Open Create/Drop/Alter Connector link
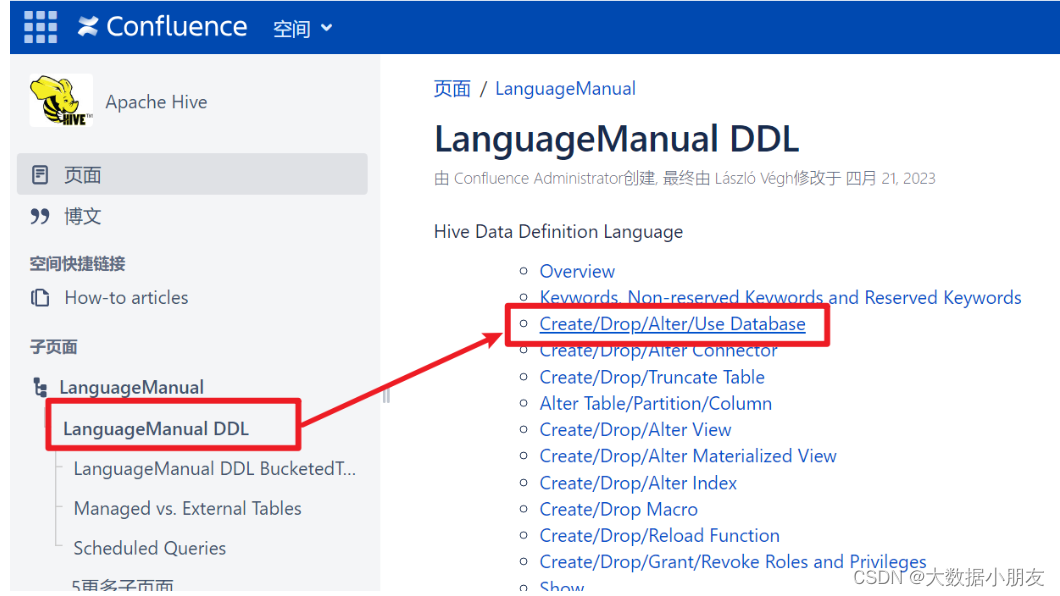 pyautogui.click(x=658, y=351)
